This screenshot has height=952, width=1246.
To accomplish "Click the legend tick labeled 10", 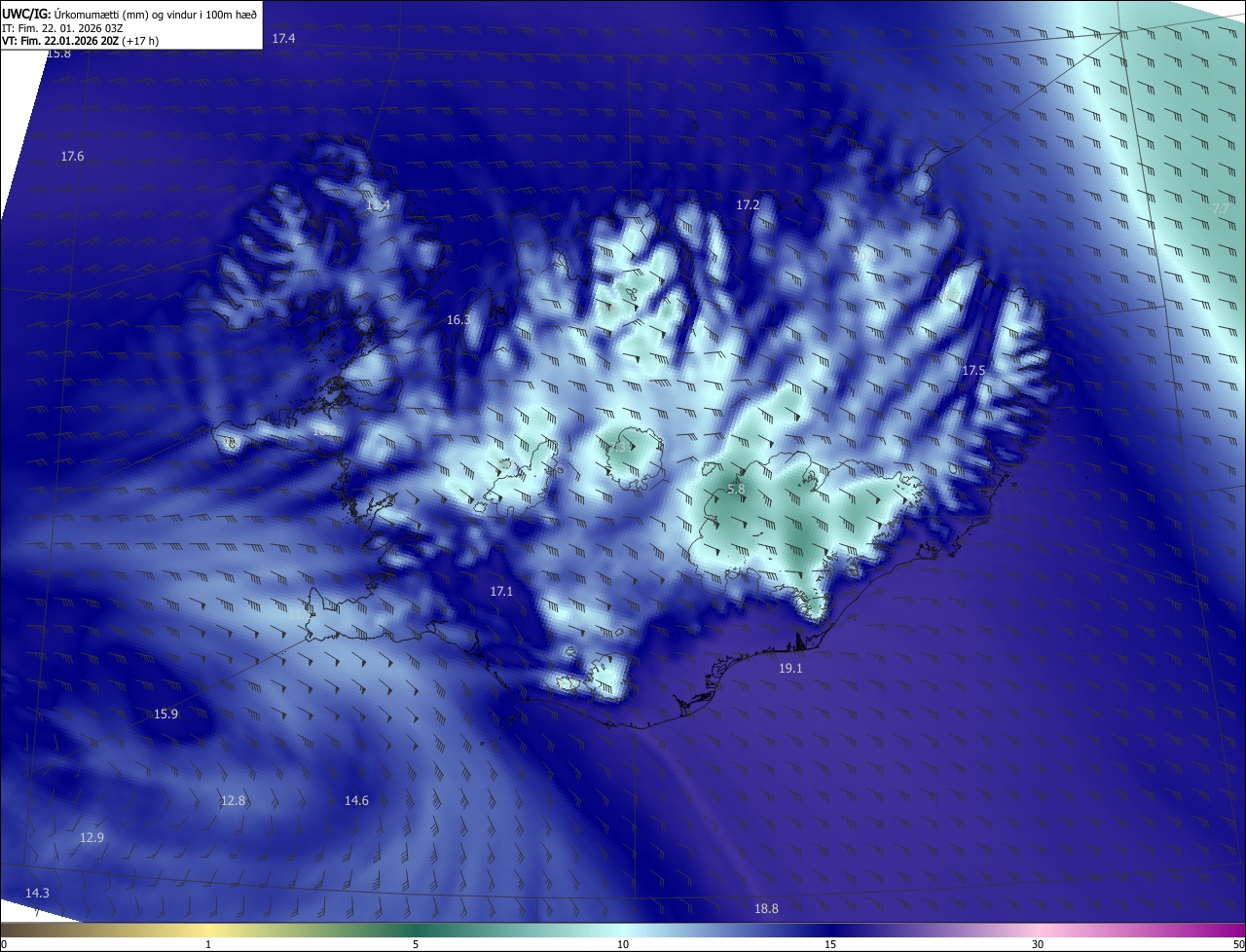I will point(623,945).
